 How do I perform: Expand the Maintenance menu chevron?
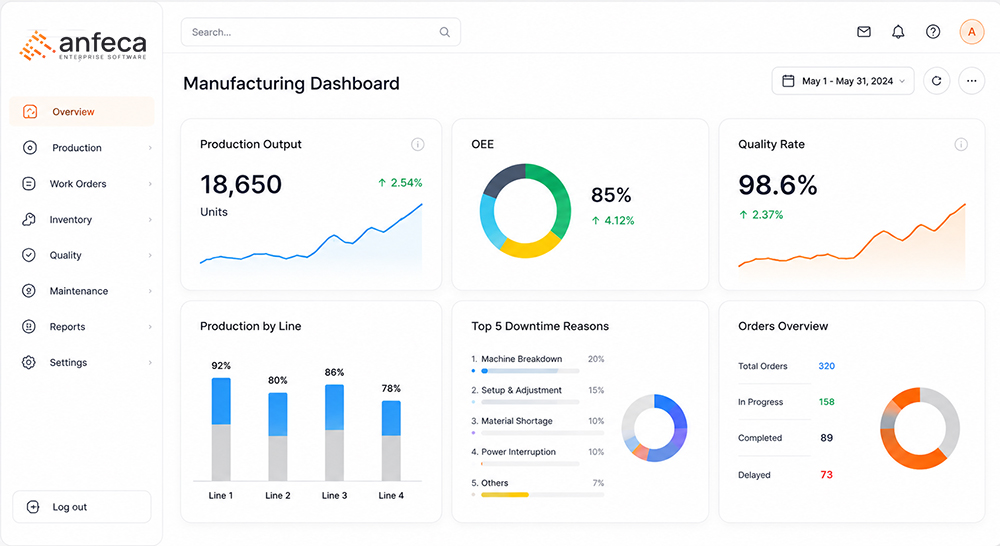tap(151, 291)
